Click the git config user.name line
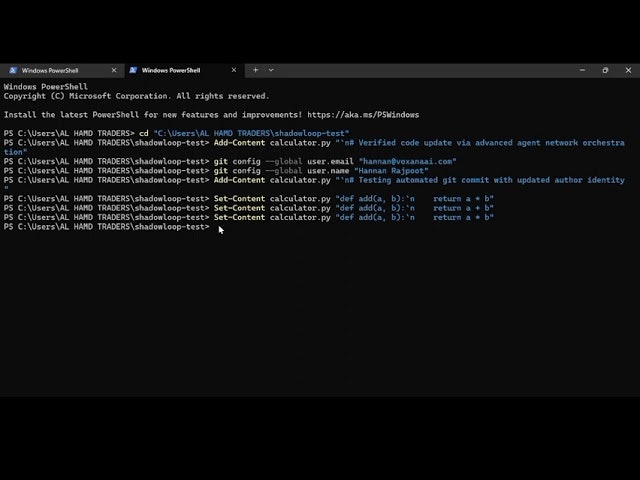 point(216,171)
